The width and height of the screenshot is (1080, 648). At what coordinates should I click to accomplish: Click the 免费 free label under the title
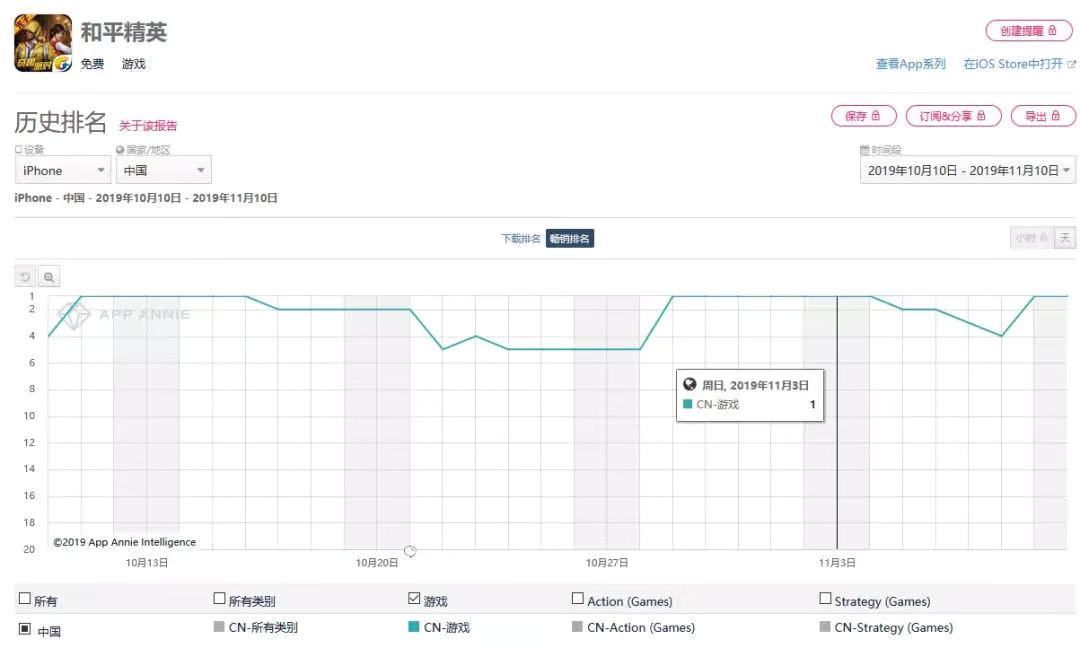point(92,64)
